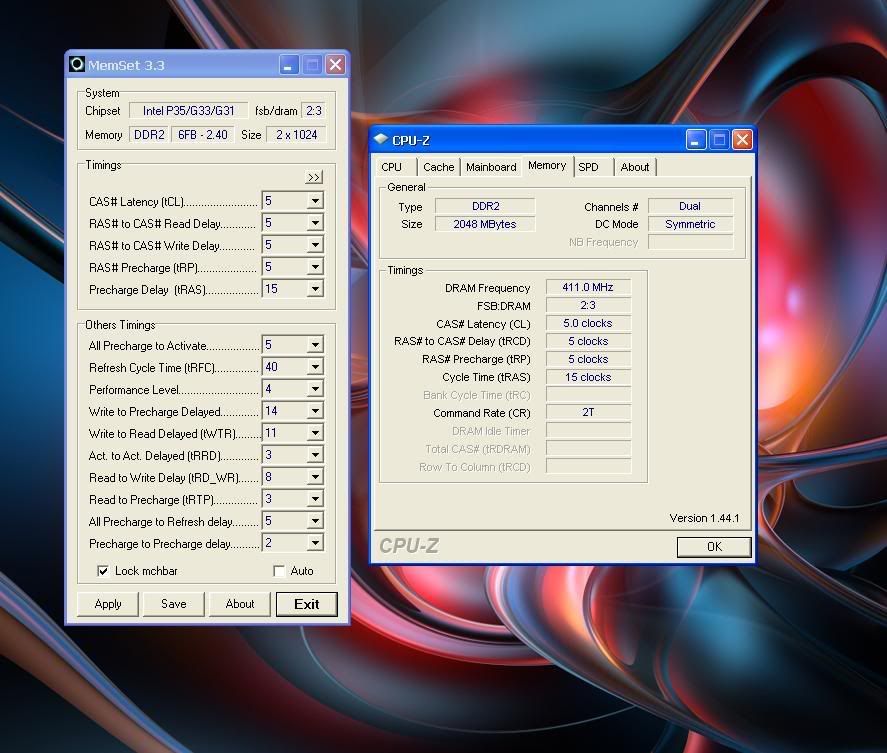Click the MemSet Memory field showing DDR2
This screenshot has height=753, width=887.
(149, 135)
